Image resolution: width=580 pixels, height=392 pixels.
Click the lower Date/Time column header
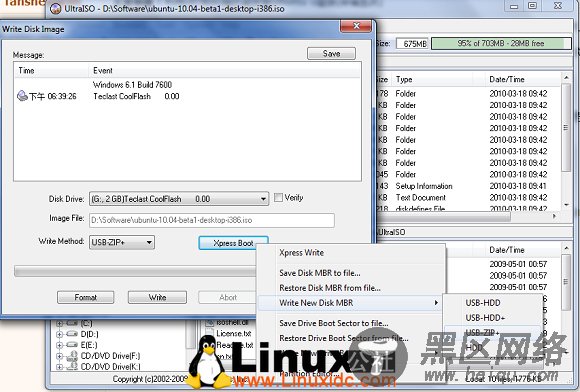click(523, 250)
